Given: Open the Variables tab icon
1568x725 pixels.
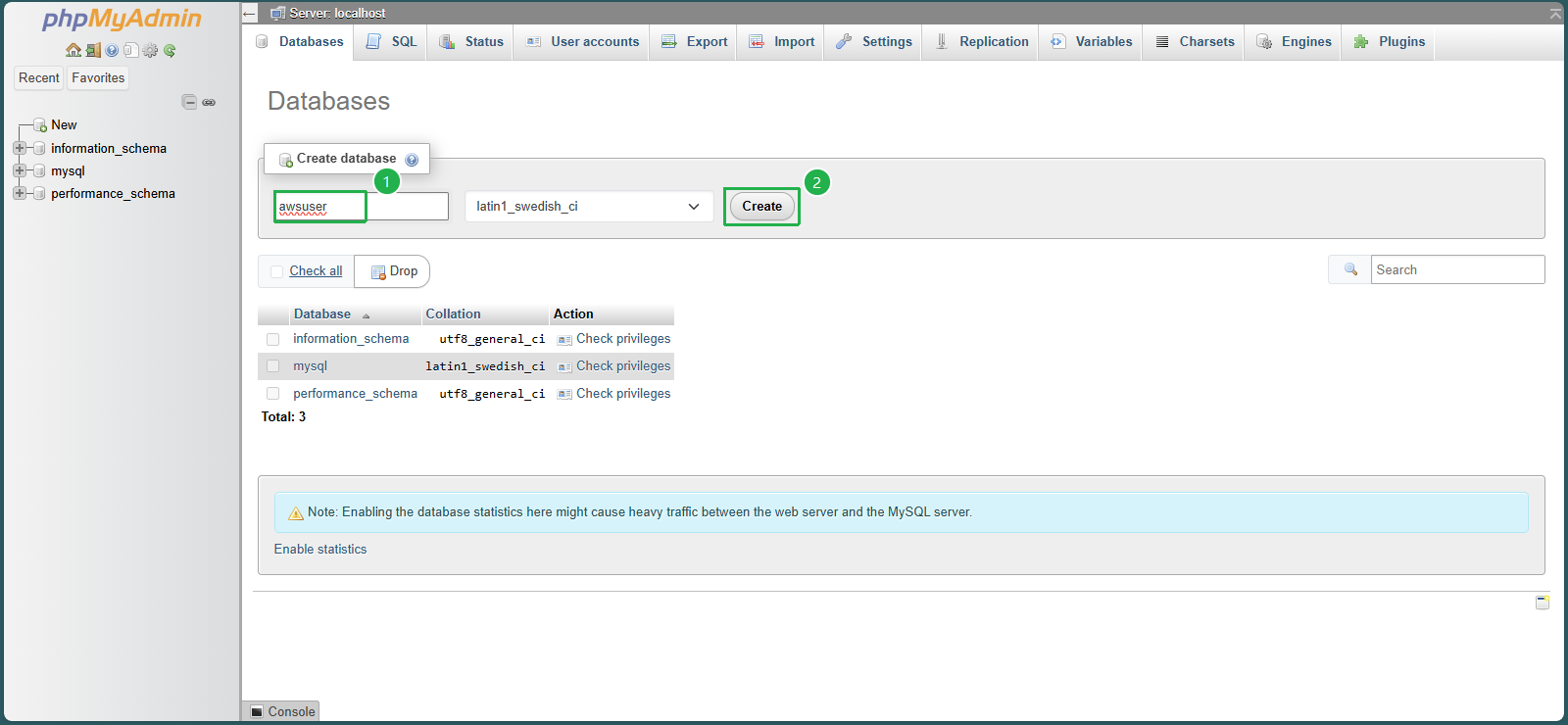Looking at the screenshot, I should [1058, 42].
